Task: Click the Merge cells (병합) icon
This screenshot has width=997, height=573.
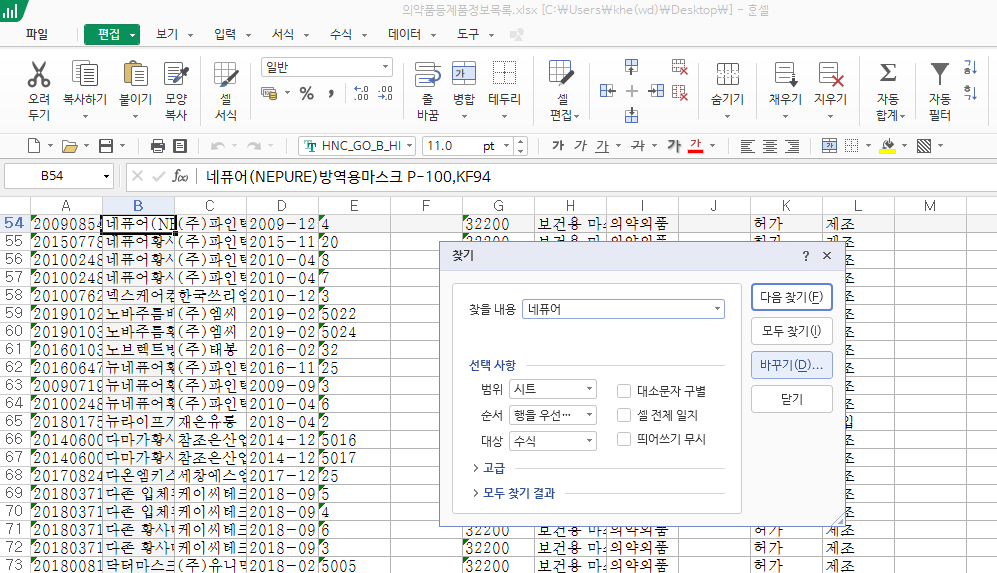Action: (464, 74)
